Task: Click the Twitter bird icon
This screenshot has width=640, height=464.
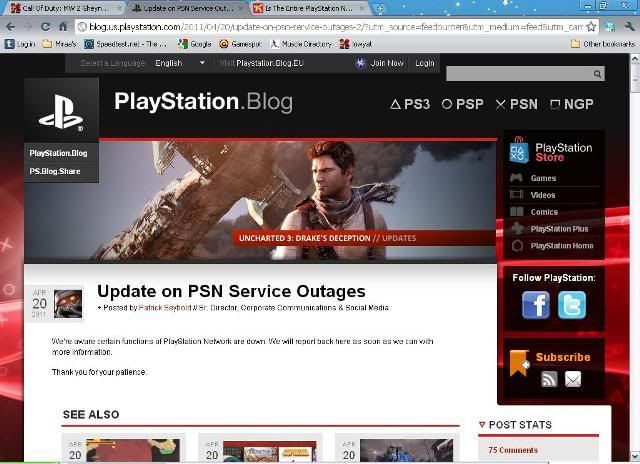Action: 572,305
